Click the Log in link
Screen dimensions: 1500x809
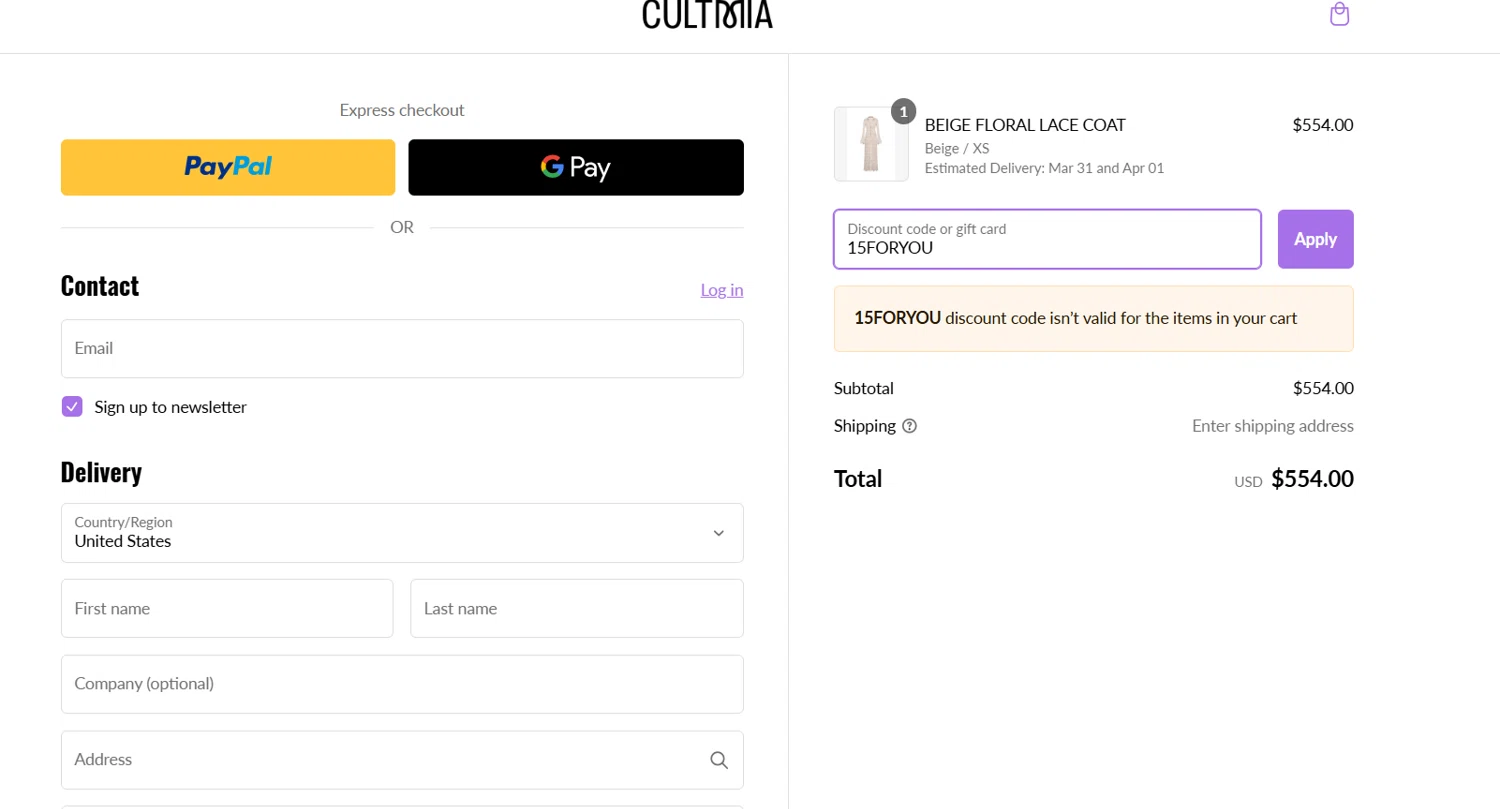pos(722,290)
